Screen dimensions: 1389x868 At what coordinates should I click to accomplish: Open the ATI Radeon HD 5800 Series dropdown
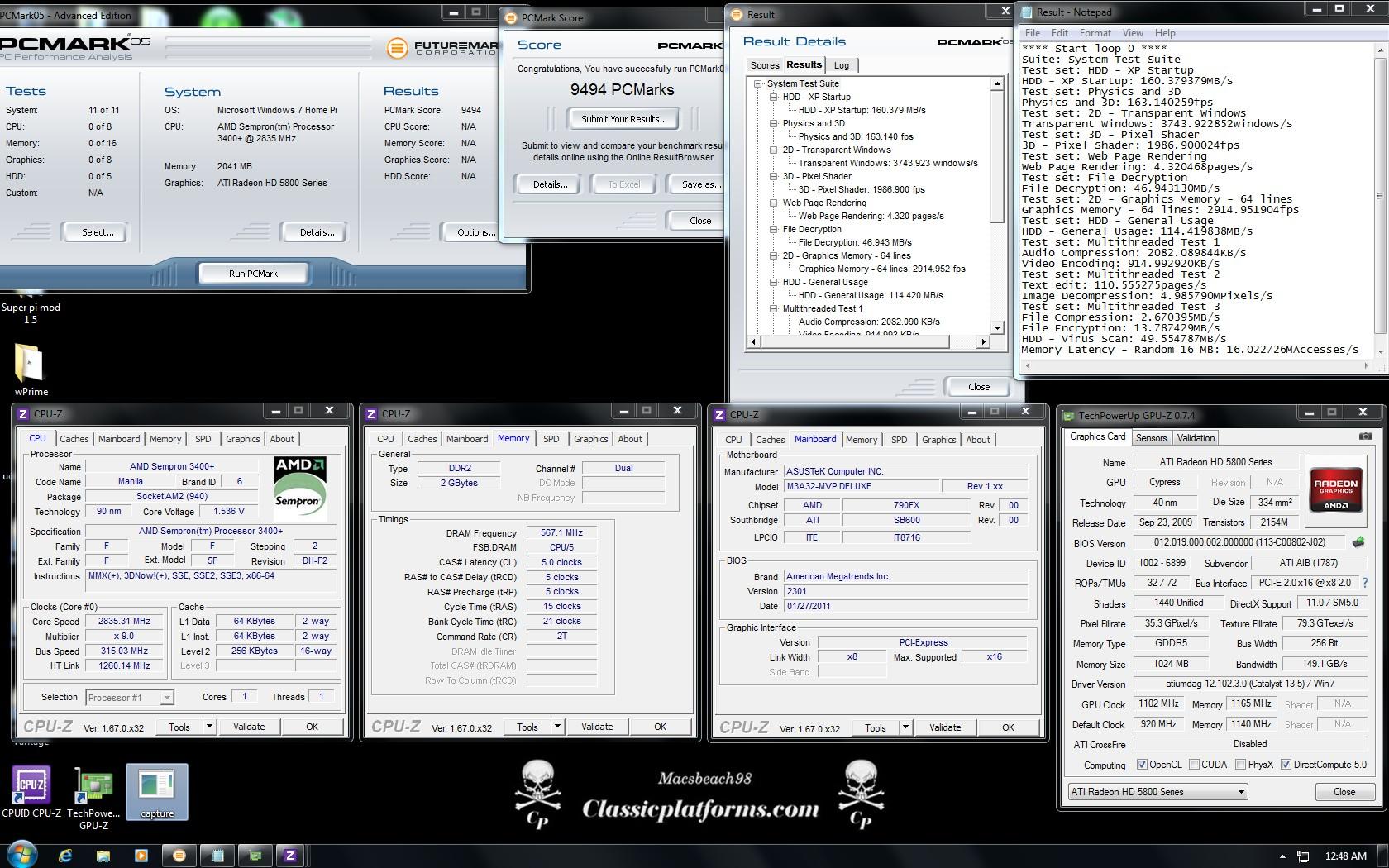pos(1157,792)
